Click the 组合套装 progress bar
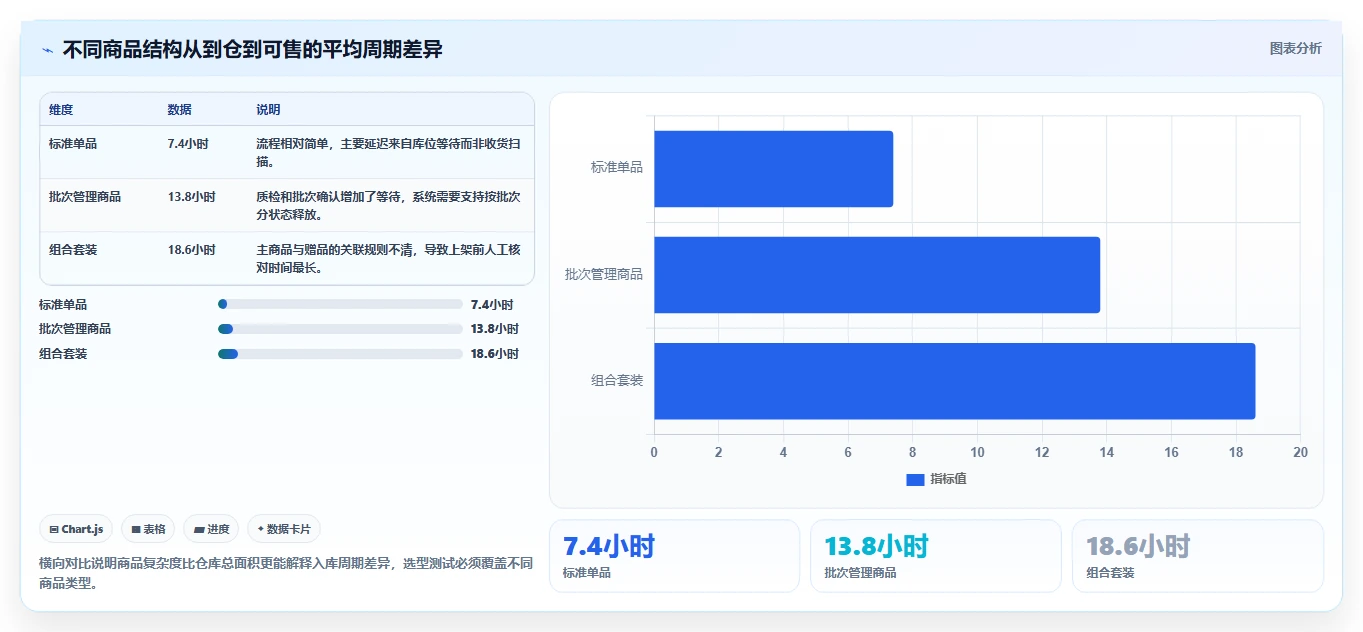Image resolution: width=1363 pixels, height=632 pixels. [x=340, y=353]
